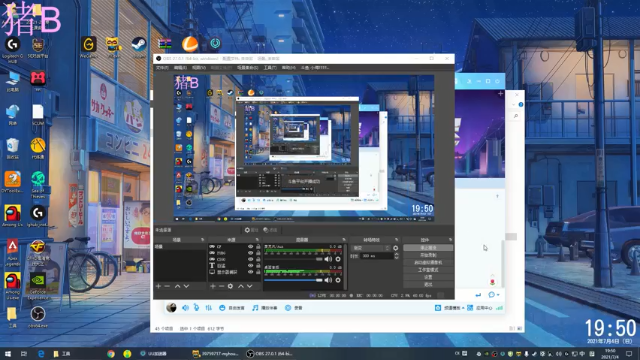
Task: Open File menu in OBS
Action: click(x=162, y=68)
